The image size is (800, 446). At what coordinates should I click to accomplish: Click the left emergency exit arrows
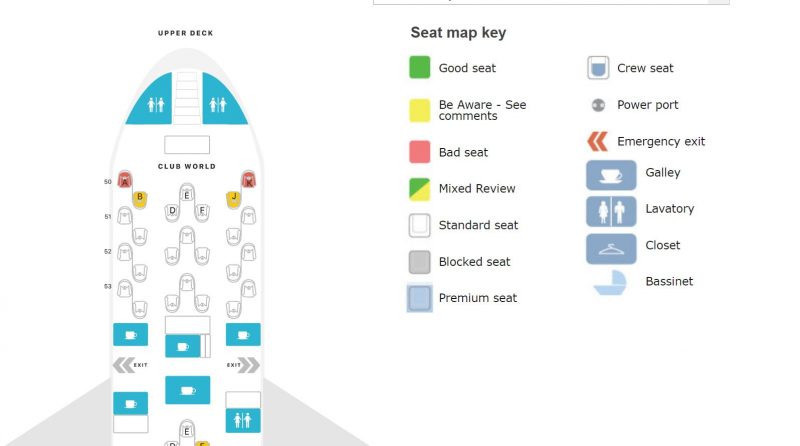pyautogui.click(x=124, y=365)
